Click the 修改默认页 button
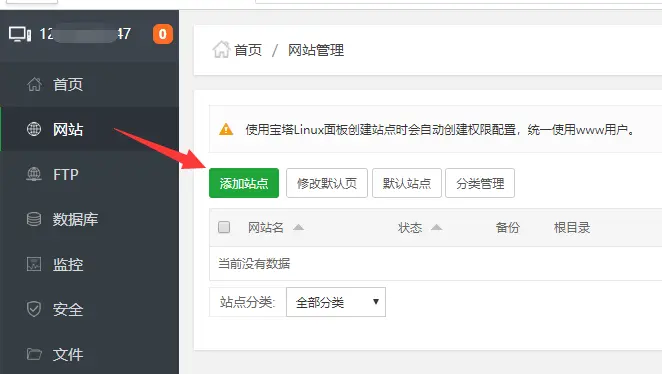Image resolution: width=662 pixels, height=374 pixels. pyautogui.click(x=327, y=183)
